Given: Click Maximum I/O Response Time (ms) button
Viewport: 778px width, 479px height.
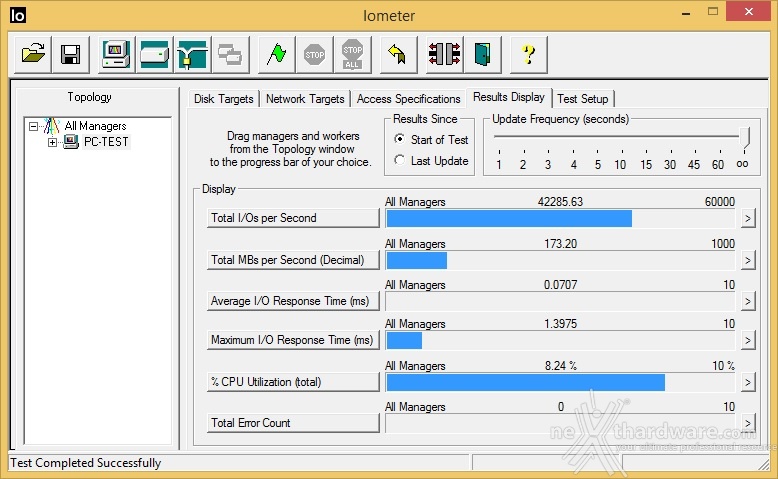Looking at the screenshot, I should 293,341.
